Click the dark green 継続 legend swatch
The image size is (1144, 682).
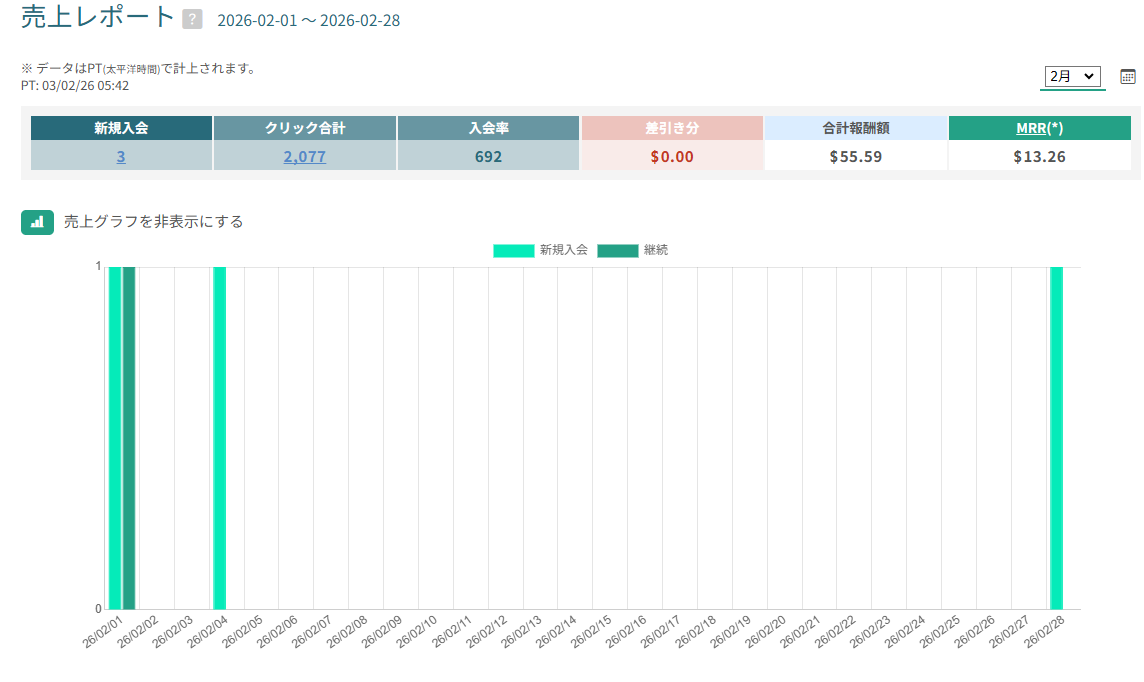click(x=617, y=250)
